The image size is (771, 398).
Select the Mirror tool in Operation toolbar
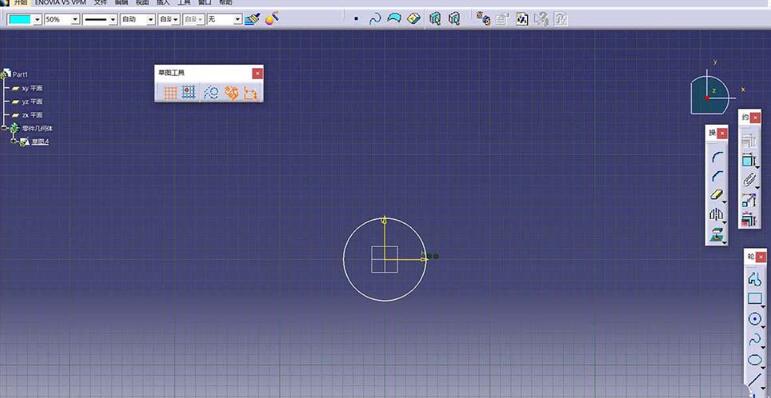point(716,214)
